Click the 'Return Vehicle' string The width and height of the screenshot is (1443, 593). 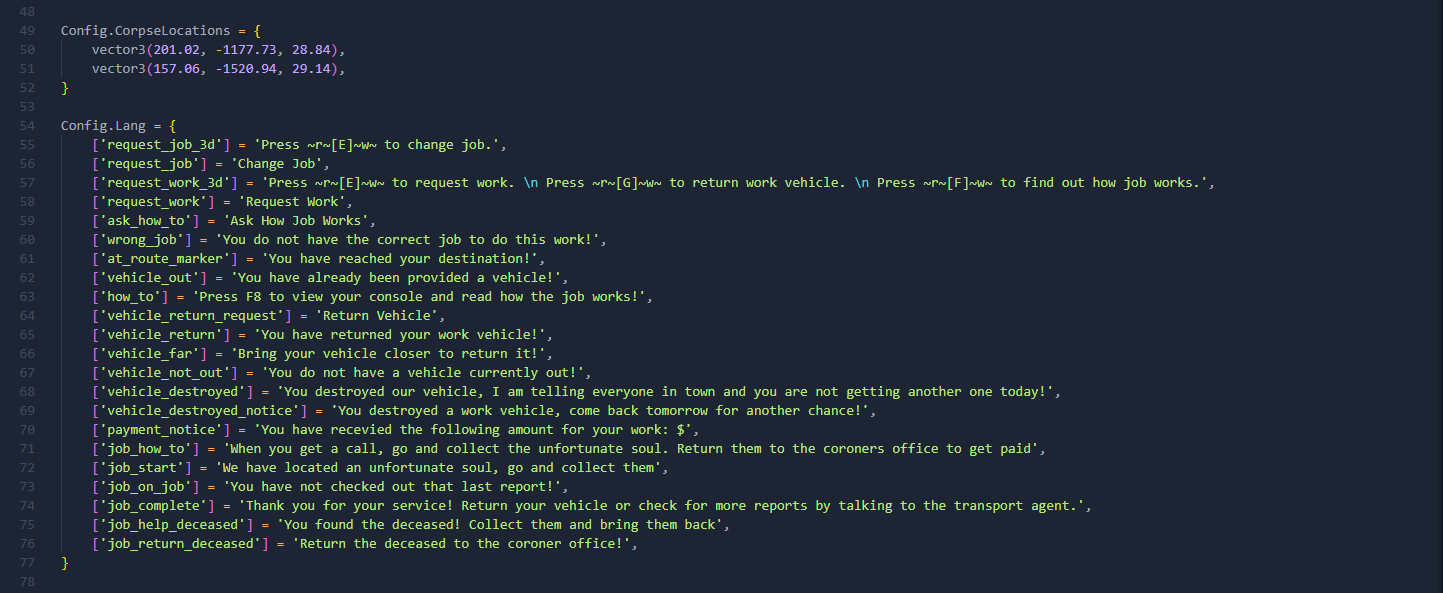pos(368,316)
